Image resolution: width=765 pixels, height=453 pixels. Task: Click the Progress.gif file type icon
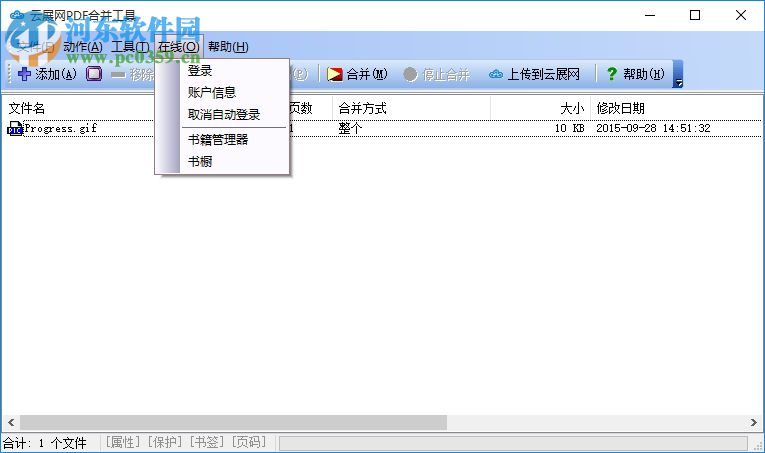(15, 128)
